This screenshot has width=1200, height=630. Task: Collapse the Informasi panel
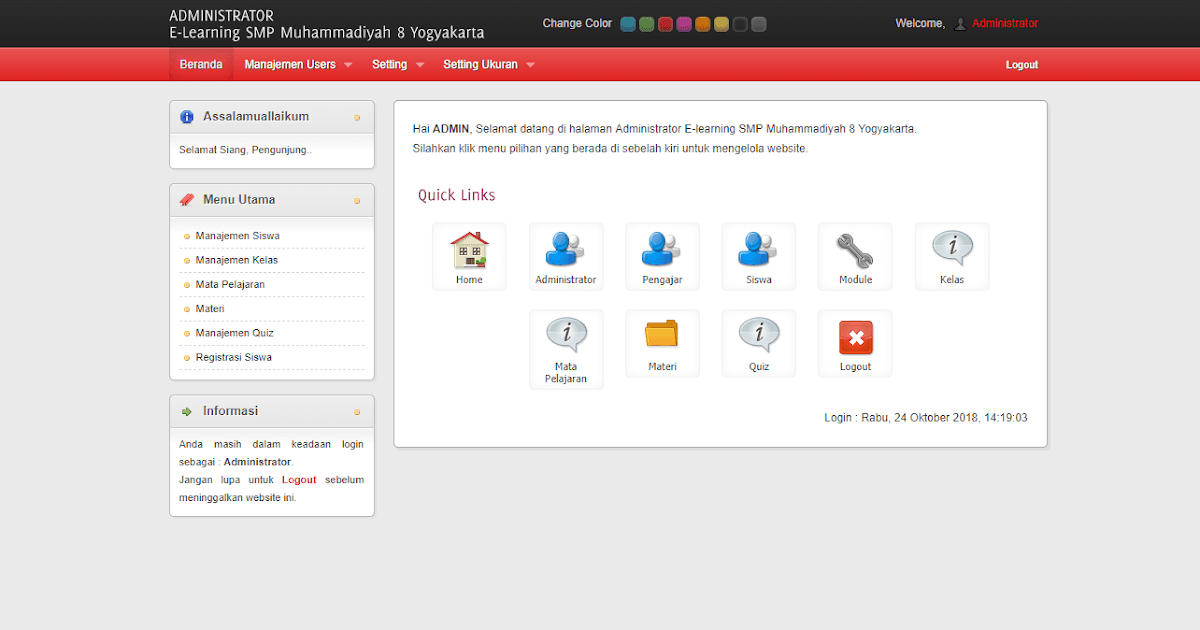(x=357, y=410)
